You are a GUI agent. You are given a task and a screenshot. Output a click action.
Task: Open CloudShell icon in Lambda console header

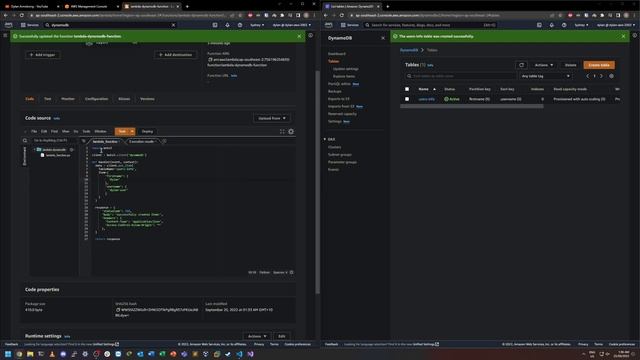pos(215,25)
